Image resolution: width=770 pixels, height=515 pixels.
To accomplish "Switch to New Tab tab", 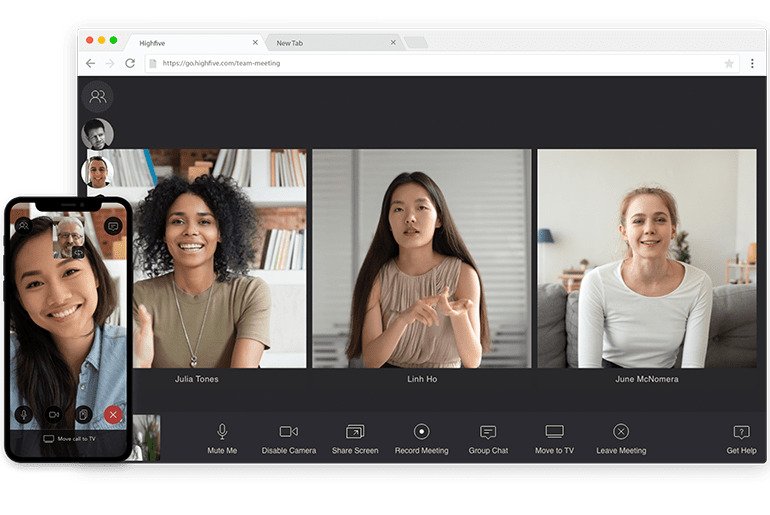I will click(x=334, y=43).
